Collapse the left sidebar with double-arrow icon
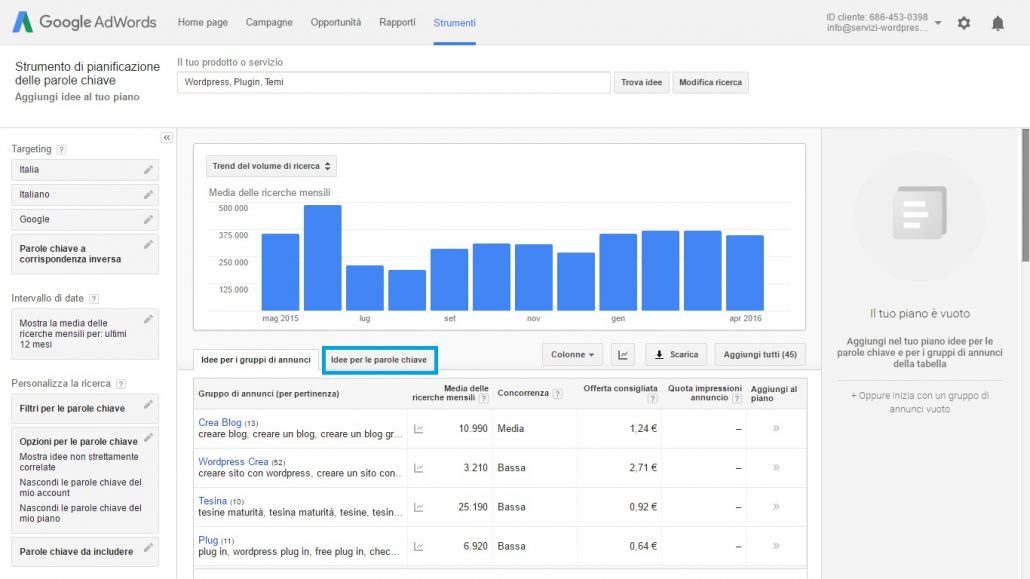 pyautogui.click(x=167, y=137)
